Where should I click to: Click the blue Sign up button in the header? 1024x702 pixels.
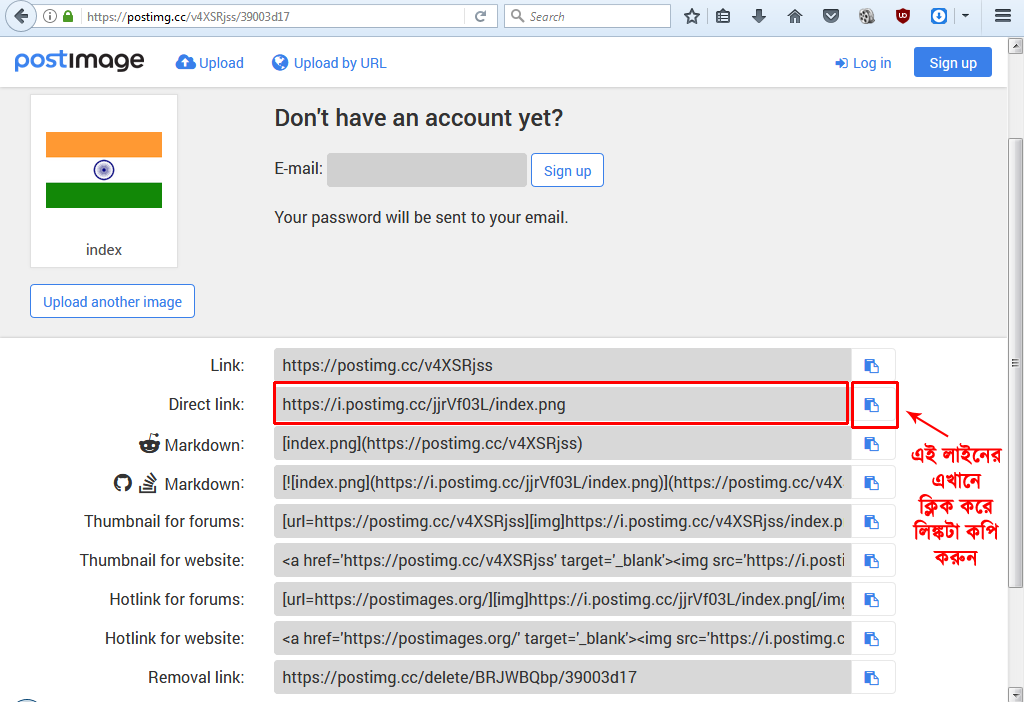[953, 62]
